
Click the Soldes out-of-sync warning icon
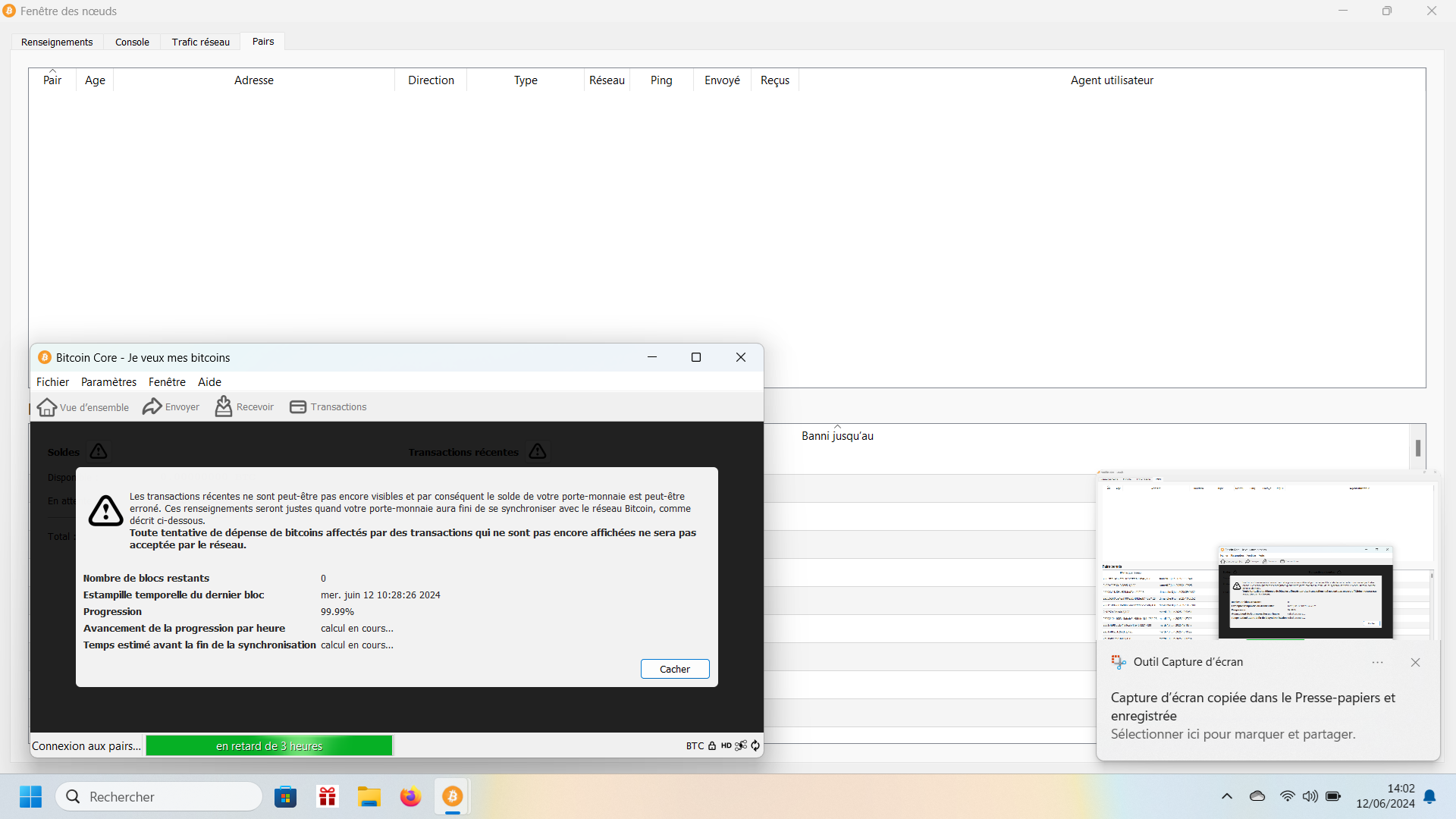[99, 451]
